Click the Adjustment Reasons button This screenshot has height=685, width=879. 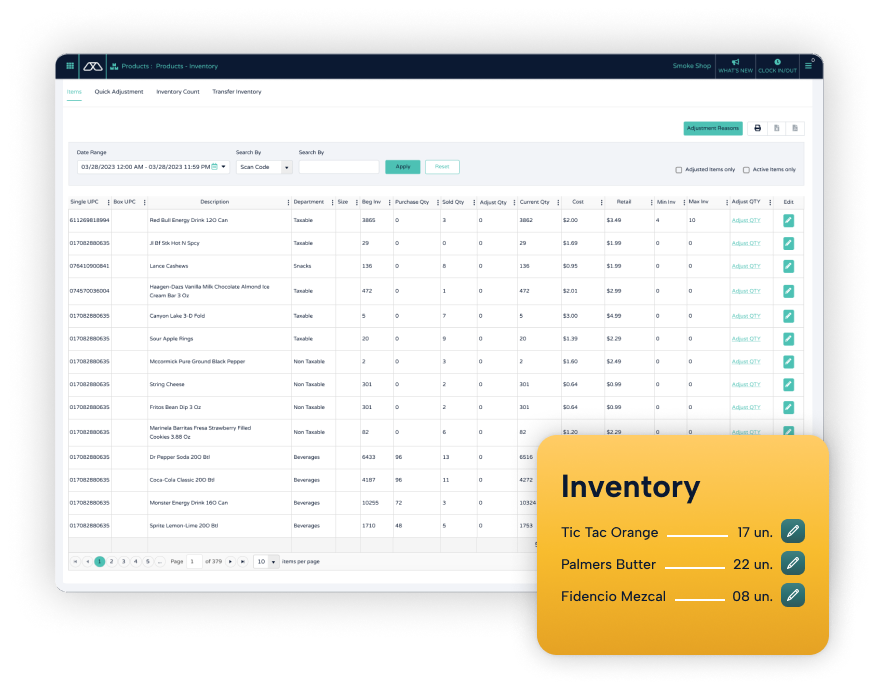click(713, 128)
